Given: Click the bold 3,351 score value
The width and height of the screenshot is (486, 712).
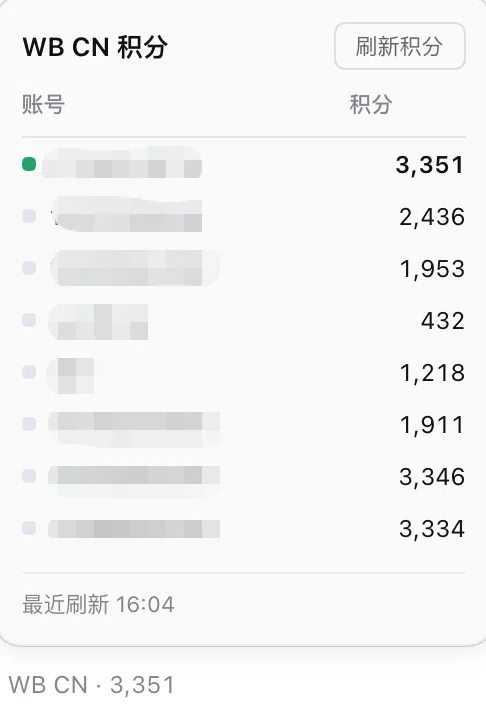Looking at the screenshot, I should pyautogui.click(x=430, y=165).
